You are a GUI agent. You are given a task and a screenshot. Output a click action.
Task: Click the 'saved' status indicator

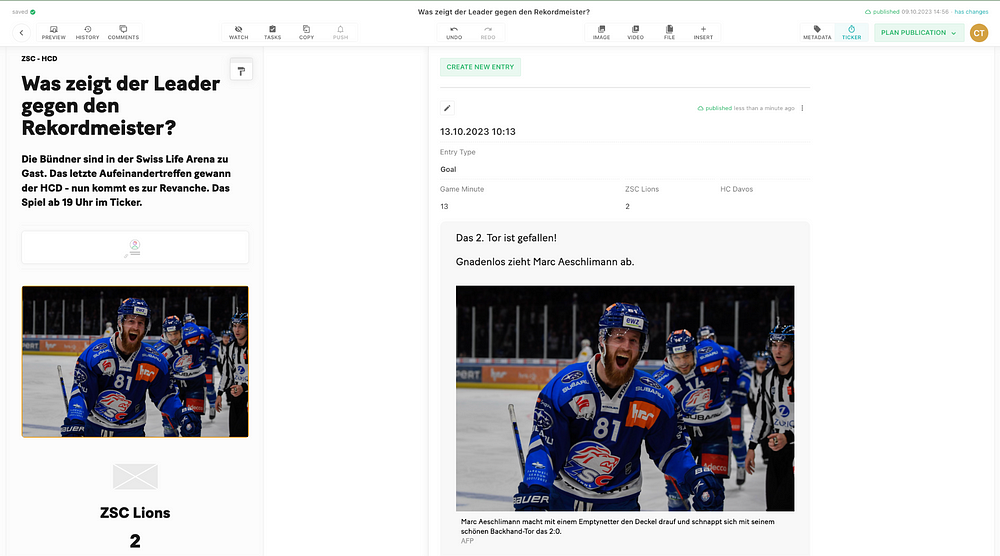click(24, 12)
